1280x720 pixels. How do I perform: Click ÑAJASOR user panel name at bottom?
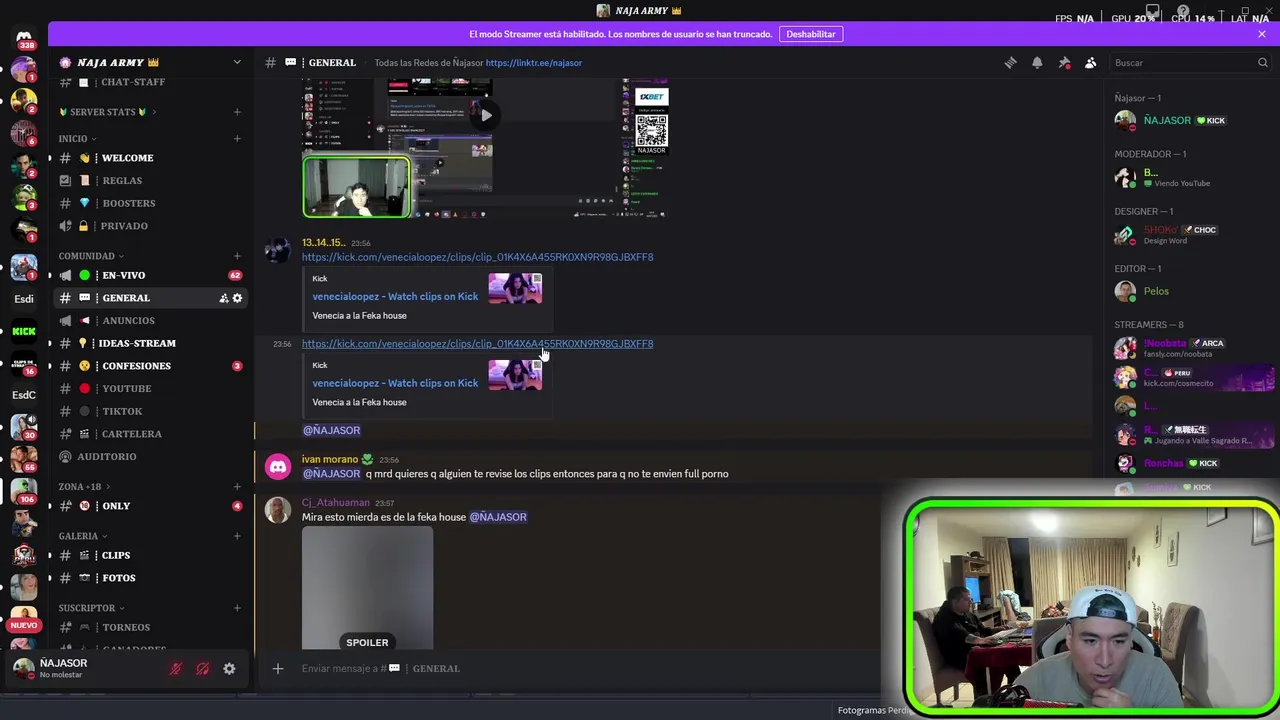63,663
